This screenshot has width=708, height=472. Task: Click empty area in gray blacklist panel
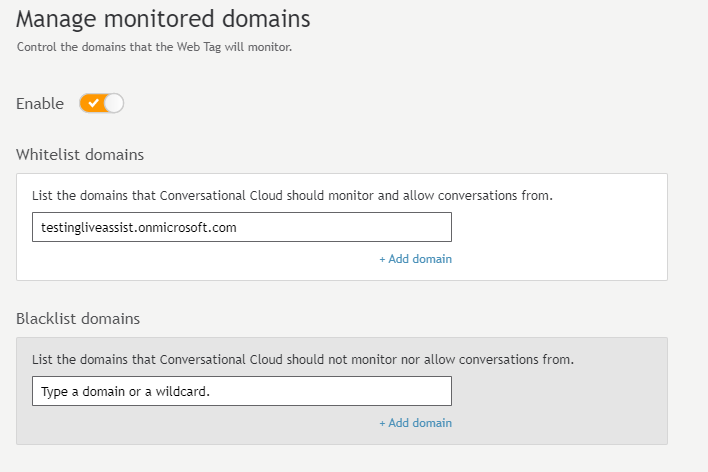click(560, 407)
